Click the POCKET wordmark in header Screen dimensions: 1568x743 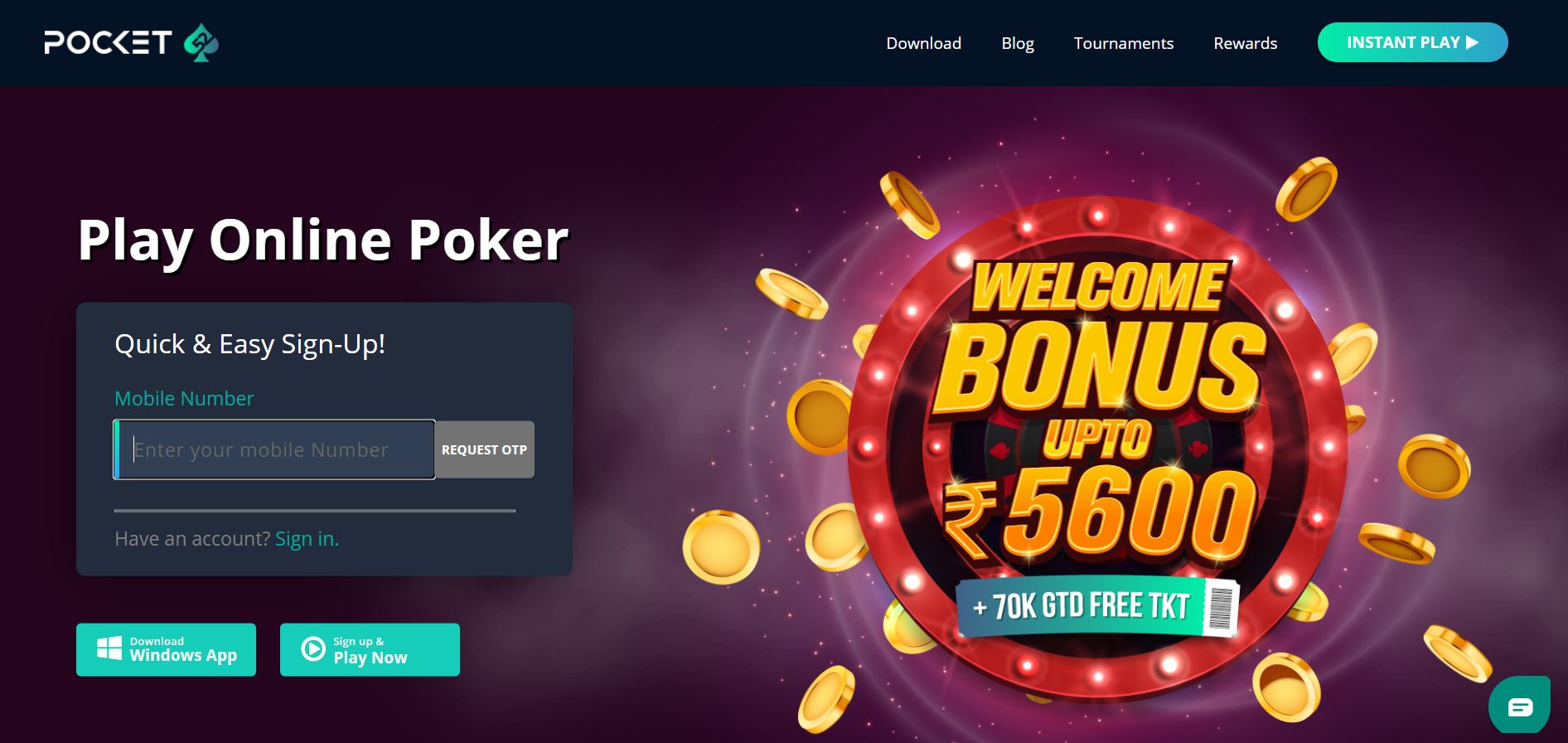(x=108, y=42)
